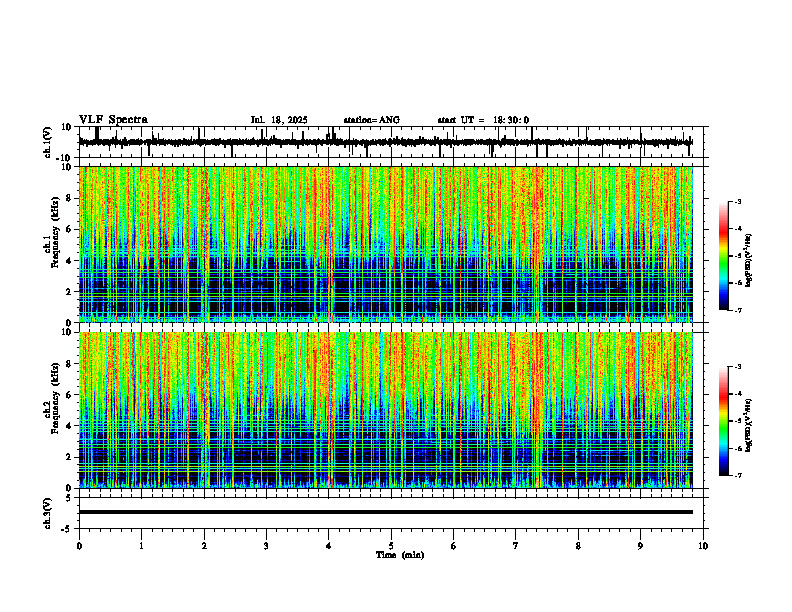Click the time axis tick label "9"
This screenshot has width=792, height=612.
640,546
